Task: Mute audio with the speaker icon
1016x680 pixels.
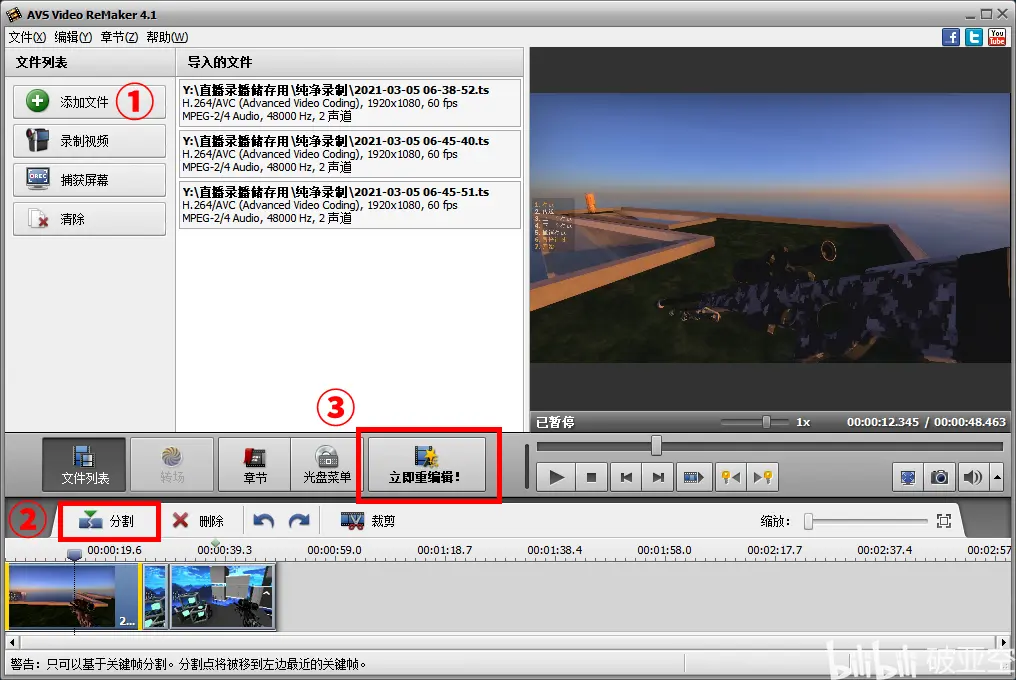Action: coord(972,478)
